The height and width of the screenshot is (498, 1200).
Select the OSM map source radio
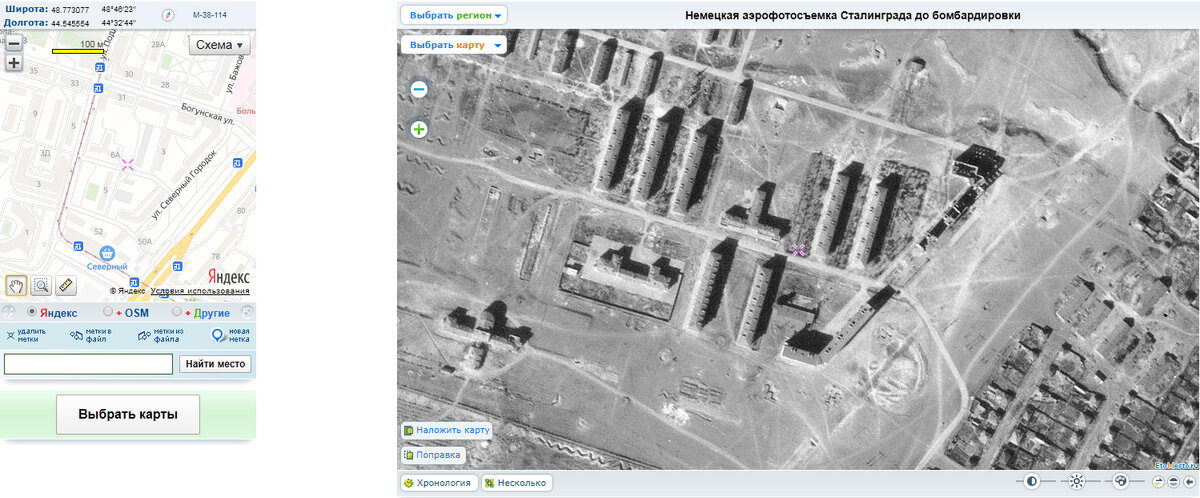[x=108, y=312]
